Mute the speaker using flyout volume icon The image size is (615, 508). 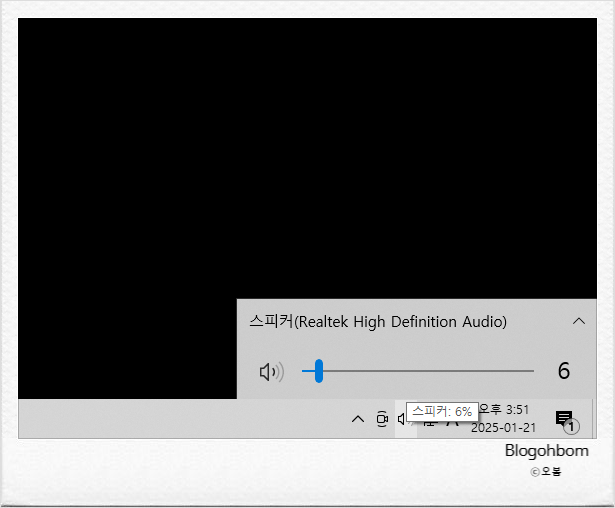[x=271, y=372]
